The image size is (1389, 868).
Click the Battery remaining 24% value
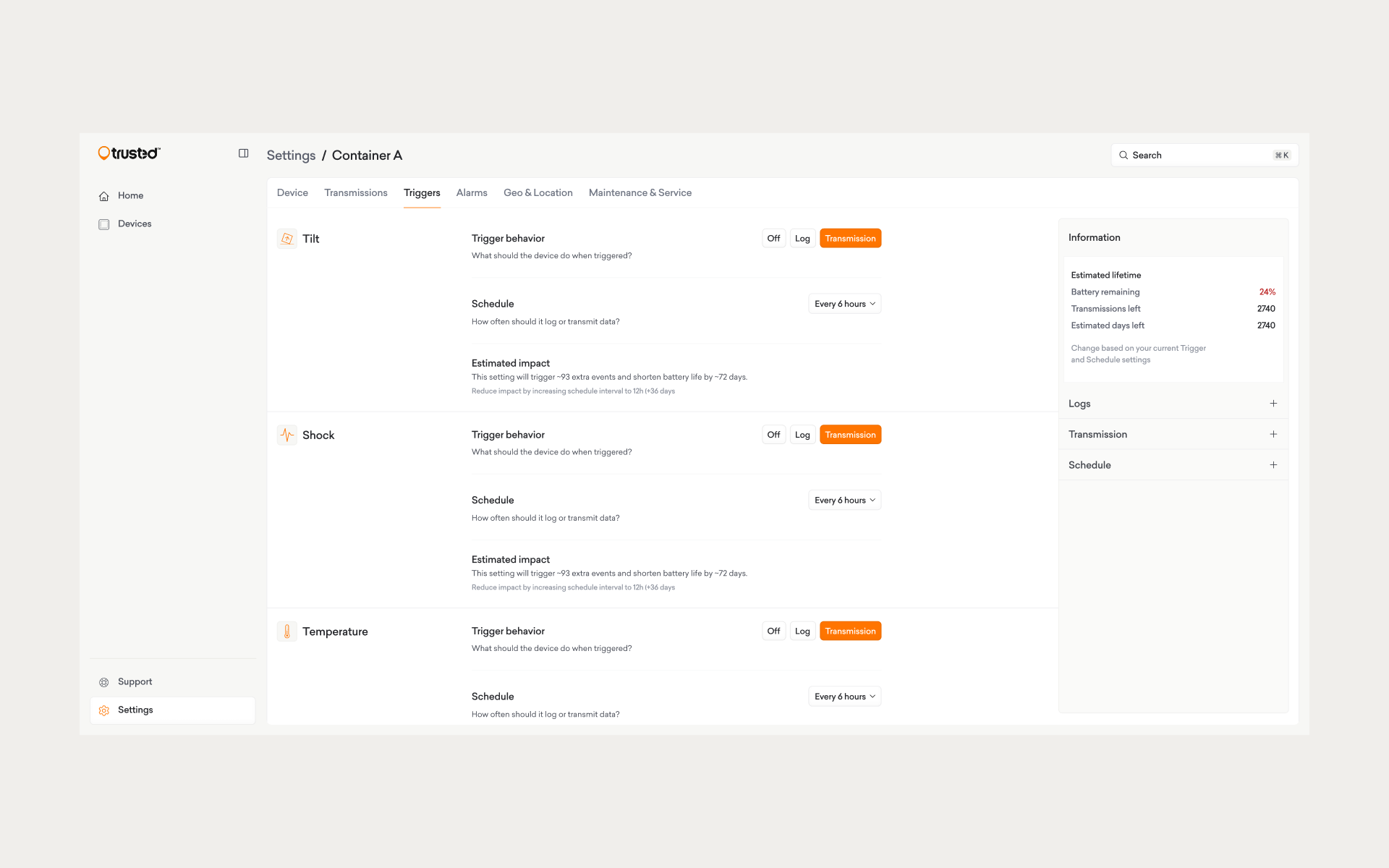[1267, 292]
